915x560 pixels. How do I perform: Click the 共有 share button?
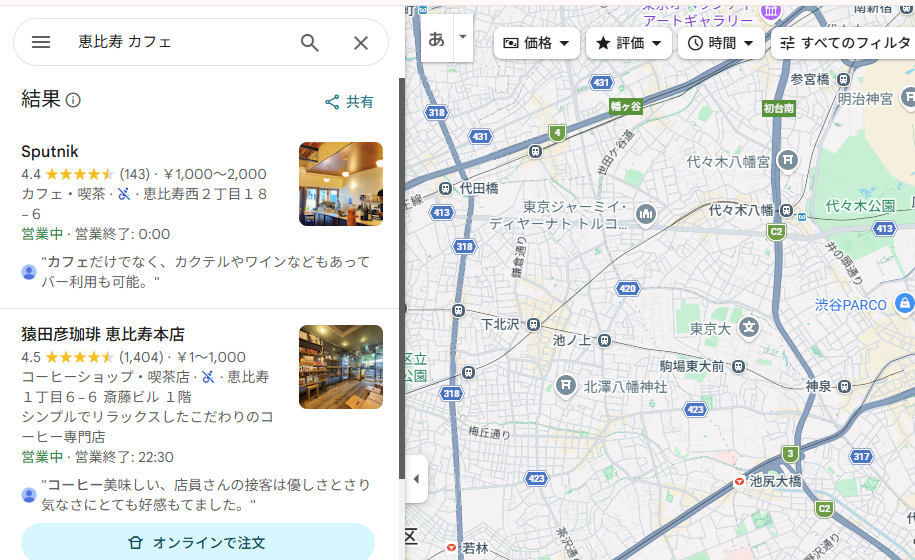[349, 102]
